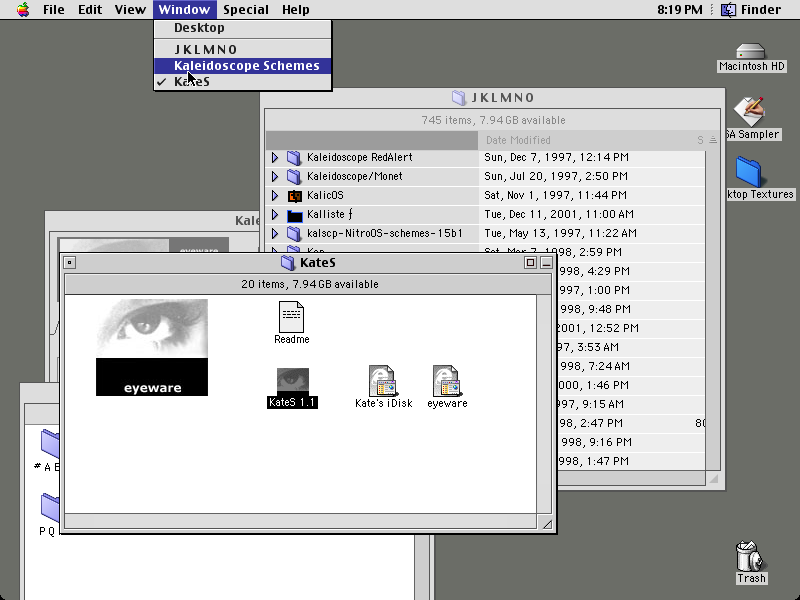Click the menu bar clock
Viewport: 800px width, 600px height.
[x=680, y=10]
